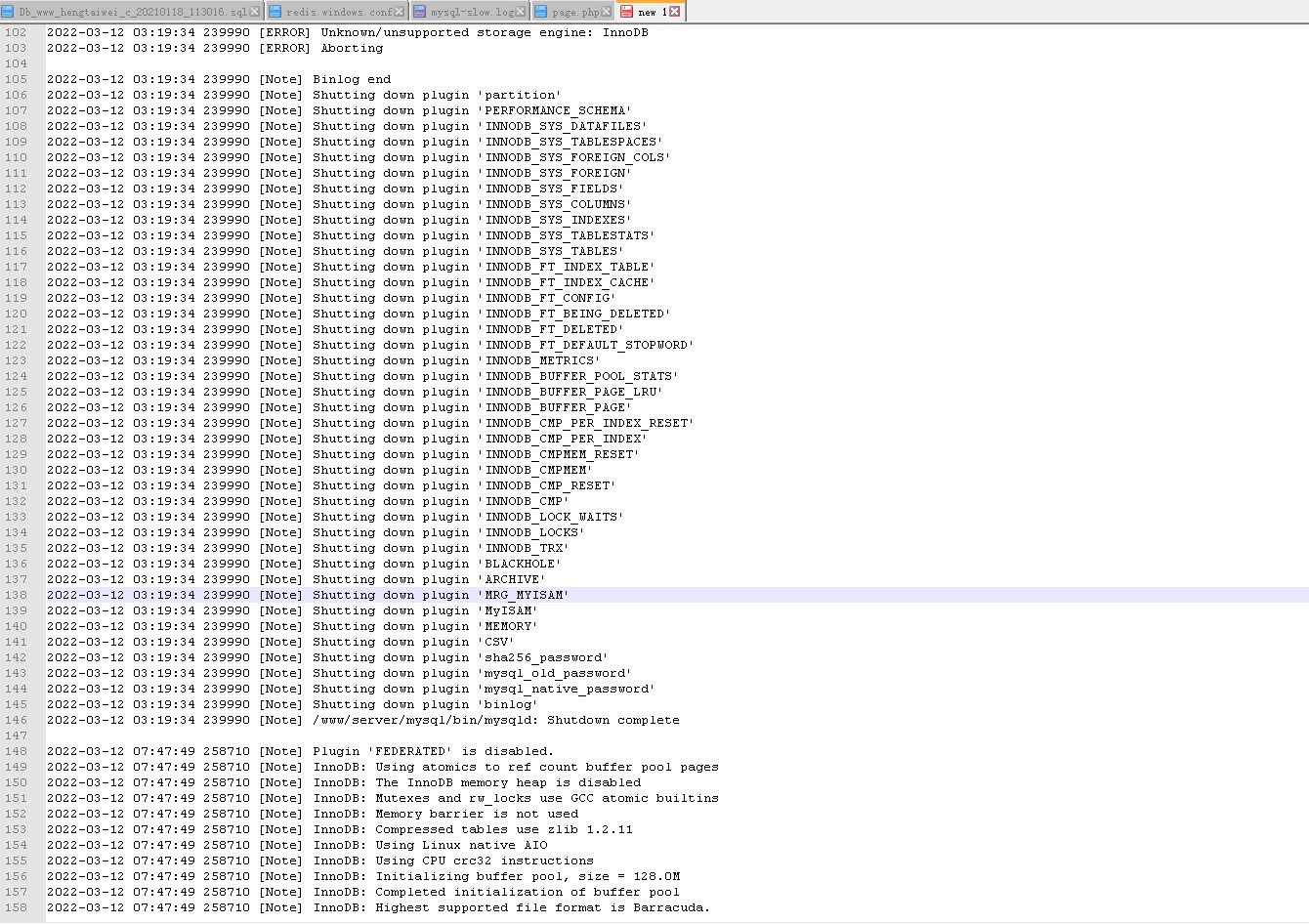Click plugin name 'INNODB_FT_CONFIG'
The image size is (1309, 924).
(547, 298)
